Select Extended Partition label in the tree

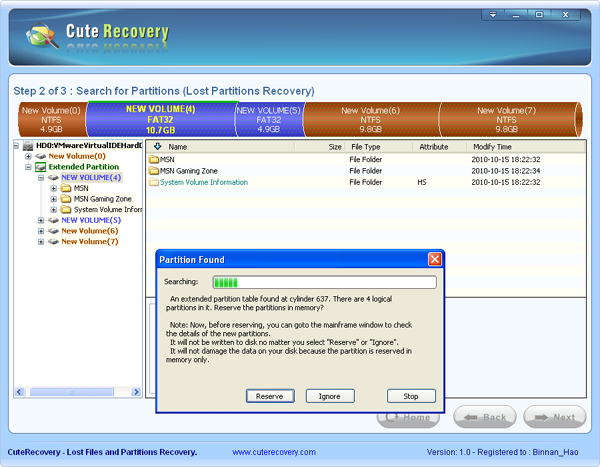coord(84,167)
